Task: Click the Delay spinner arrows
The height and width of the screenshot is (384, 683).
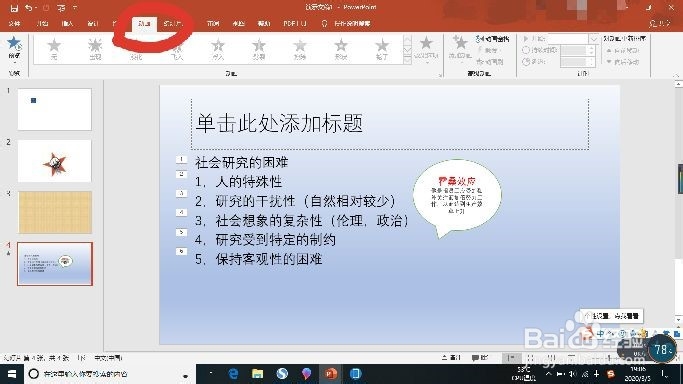Action: (x=591, y=62)
